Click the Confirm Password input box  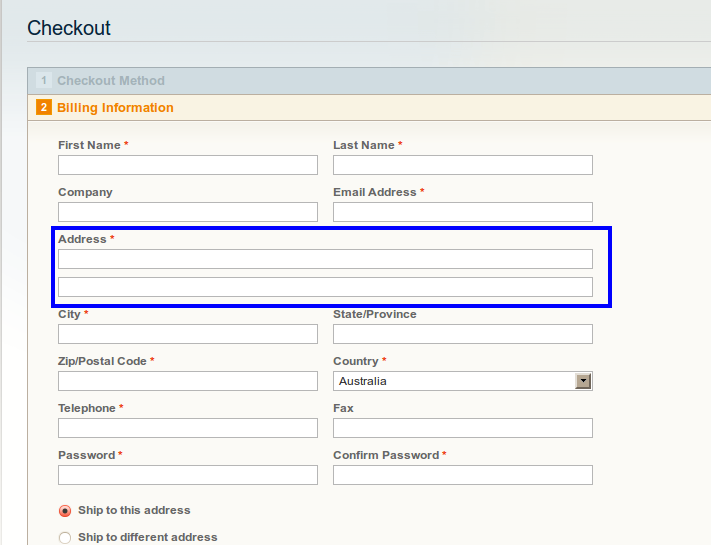462,475
